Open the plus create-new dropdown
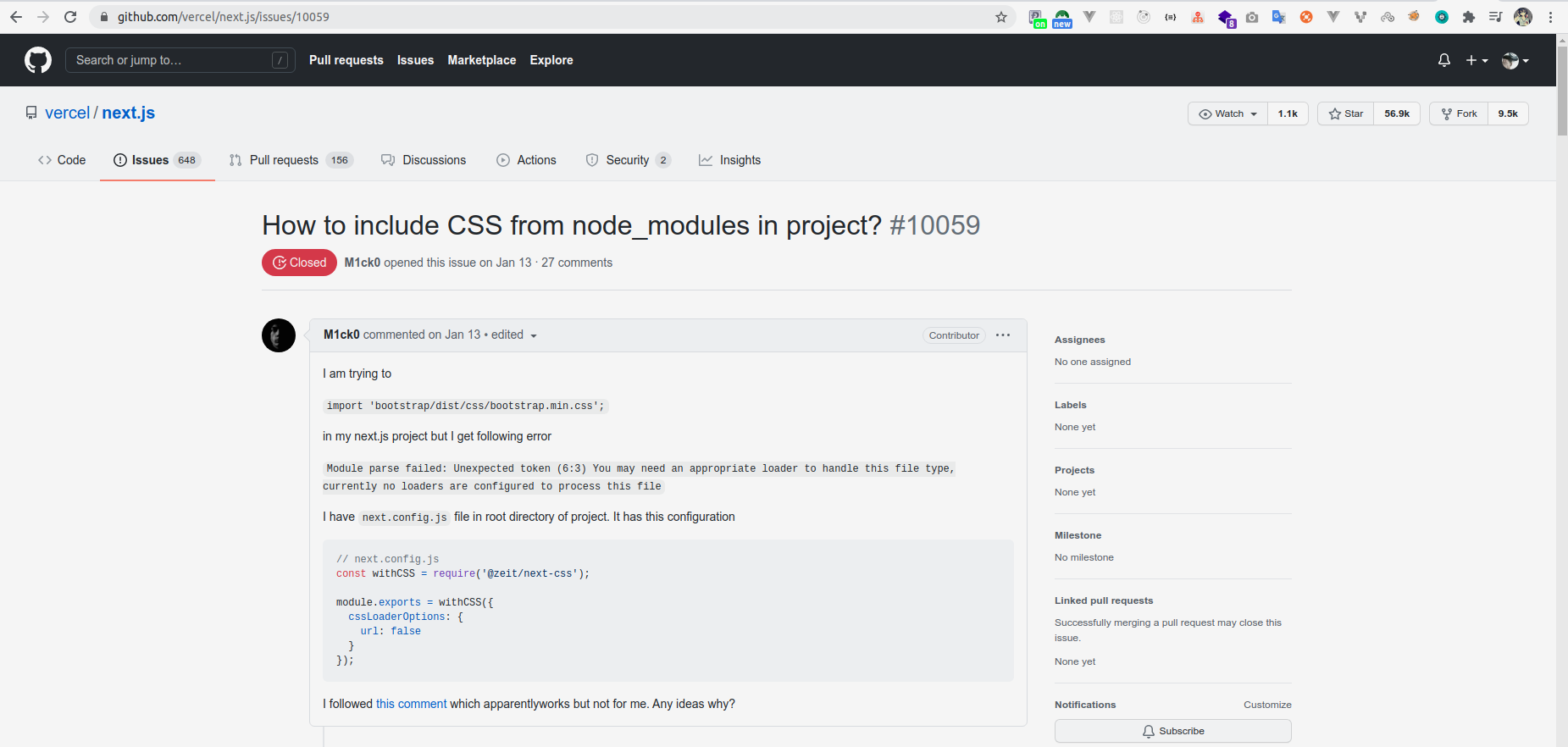This screenshot has height=747, width=1568. [x=1477, y=60]
